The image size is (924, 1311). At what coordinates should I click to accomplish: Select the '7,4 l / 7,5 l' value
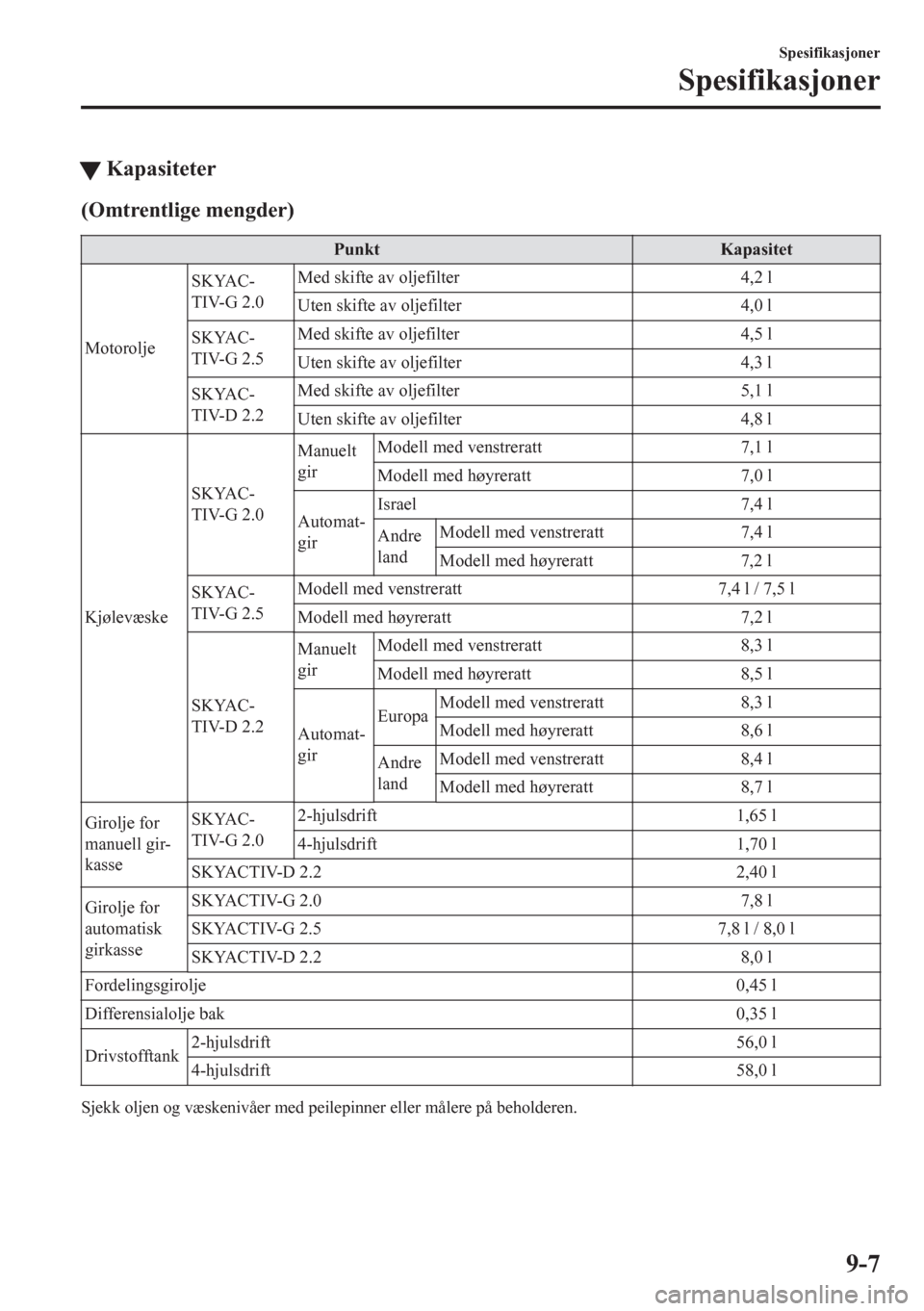pyautogui.click(x=757, y=589)
